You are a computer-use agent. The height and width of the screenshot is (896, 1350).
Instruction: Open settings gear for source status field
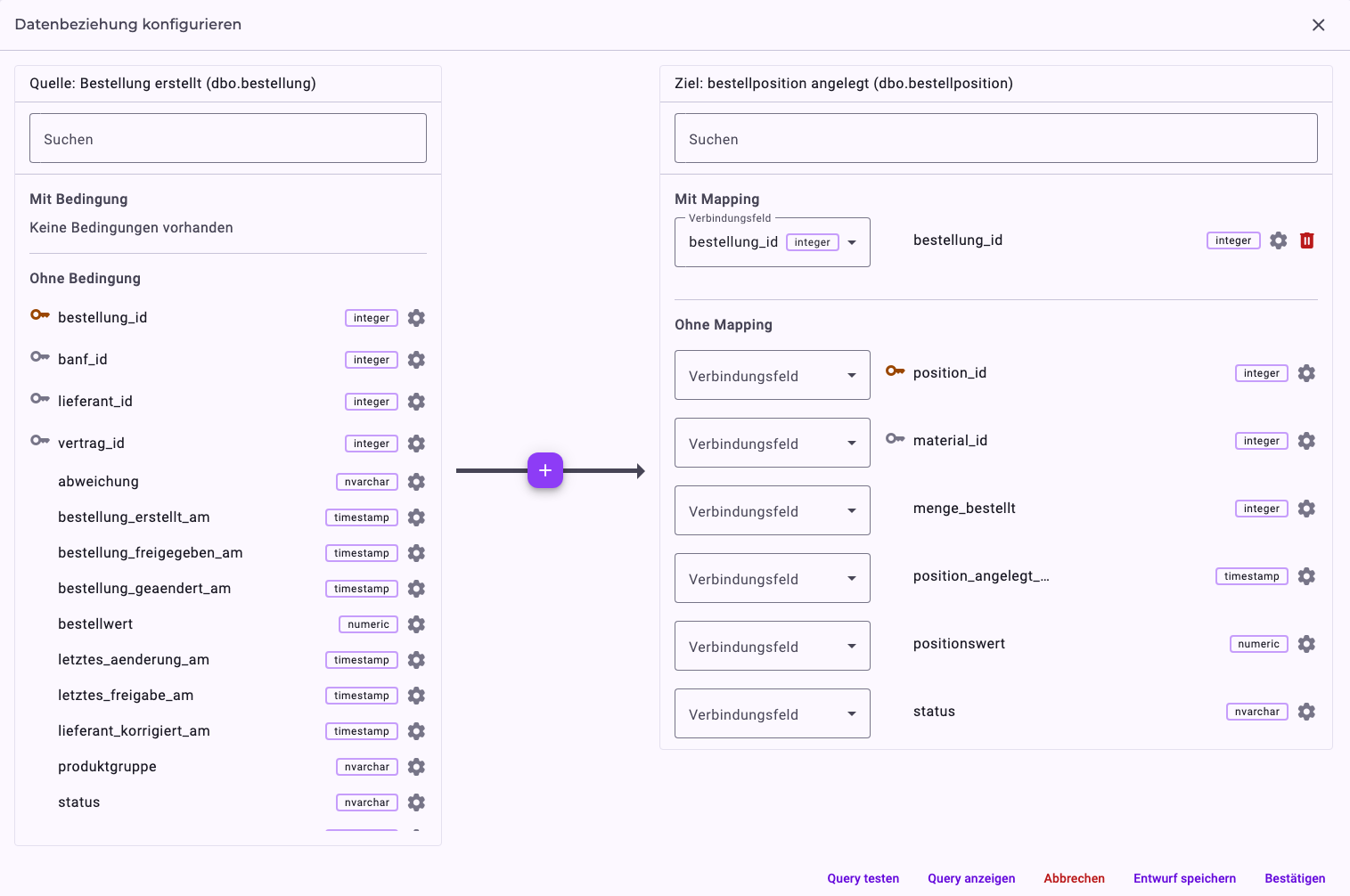pos(416,802)
